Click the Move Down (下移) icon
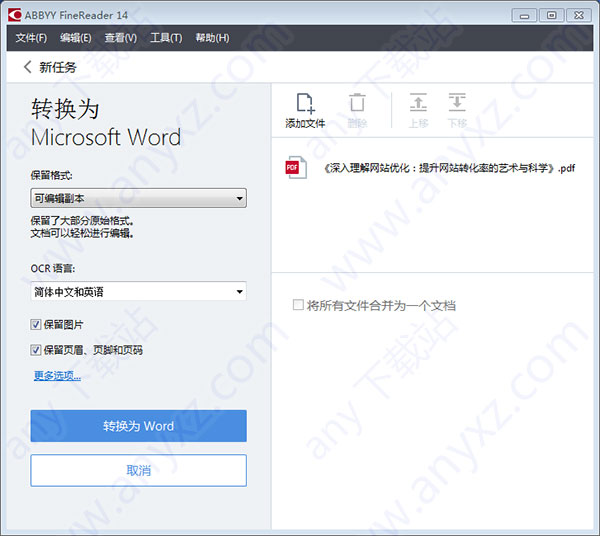The height and width of the screenshot is (536, 600). tap(457, 103)
